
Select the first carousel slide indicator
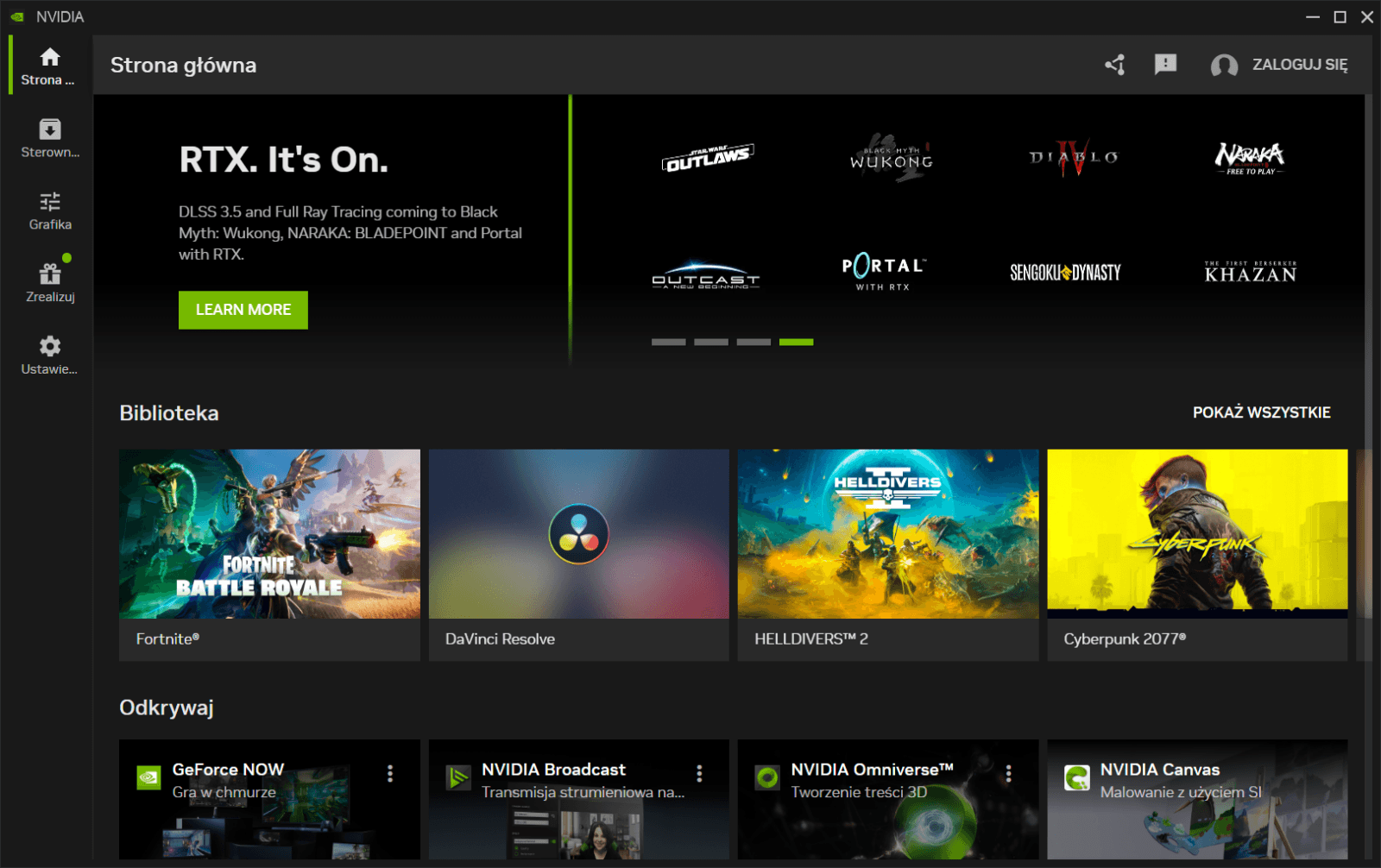click(668, 343)
